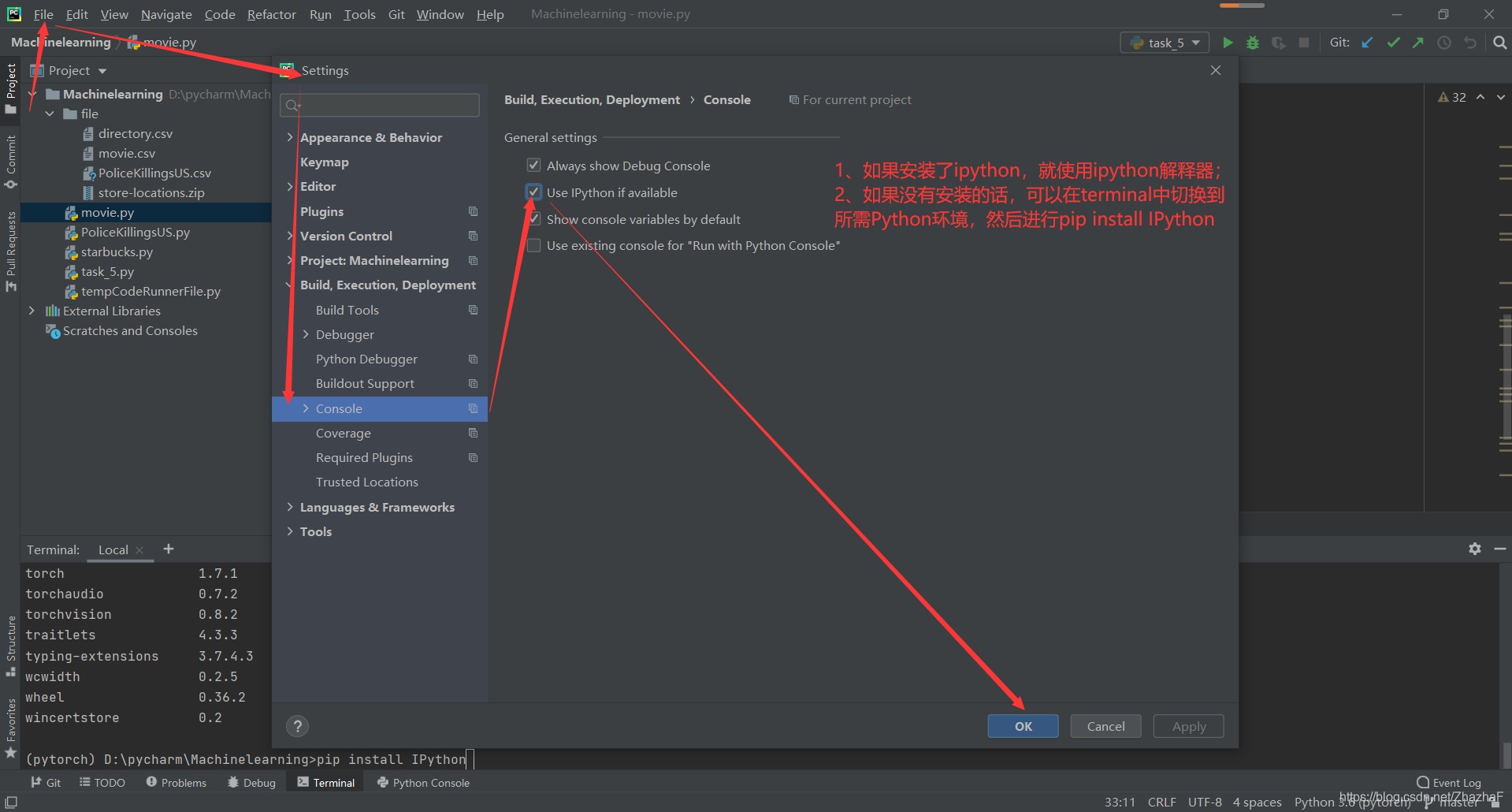Enable Use existing console for Run checkbox
The image size is (1512, 812).
tap(533, 245)
